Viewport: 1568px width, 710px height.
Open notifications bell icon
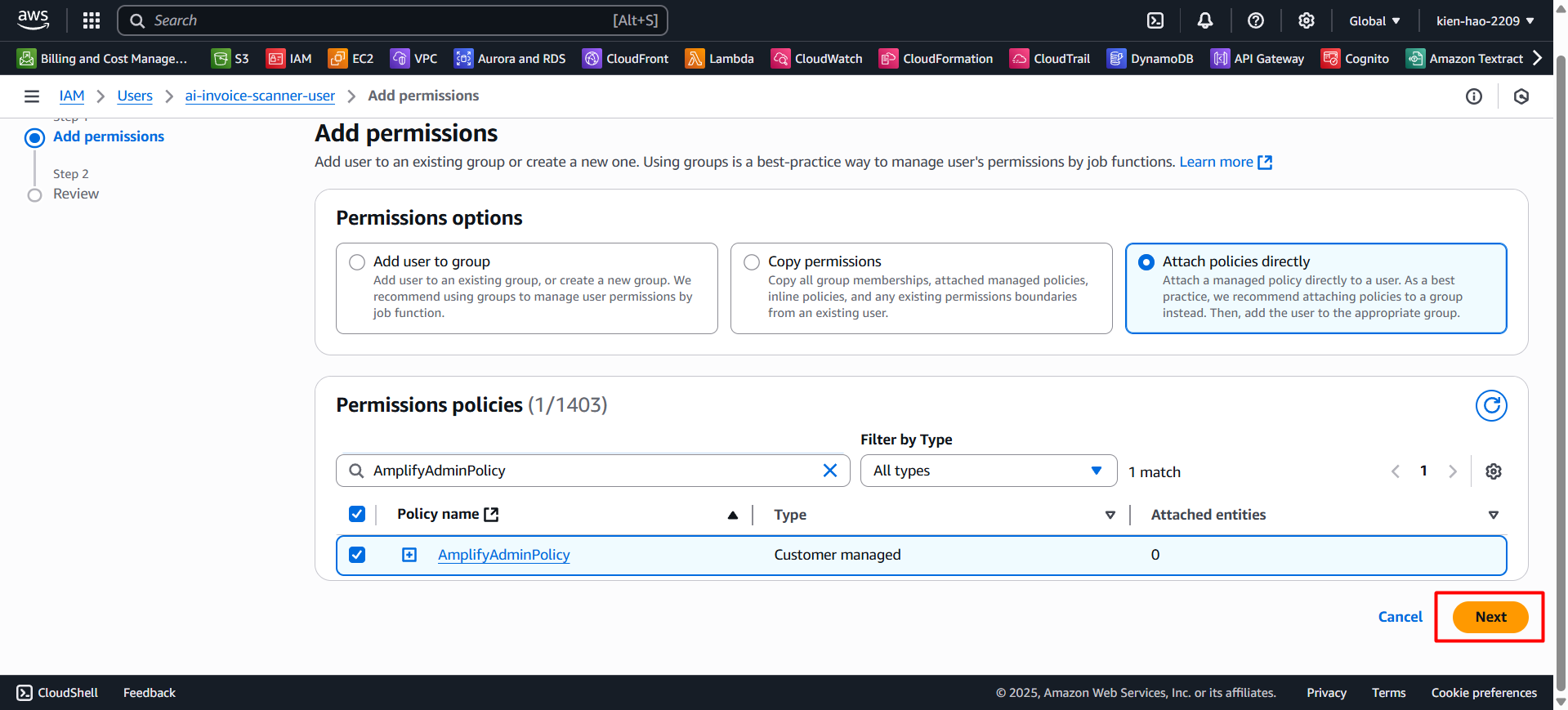[x=1205, y=20]
